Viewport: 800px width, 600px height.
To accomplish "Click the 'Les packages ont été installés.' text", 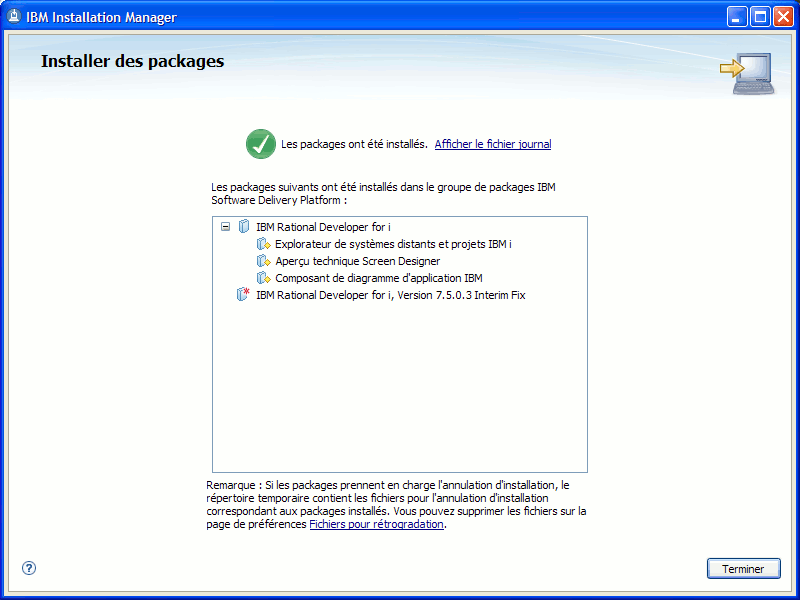I will point(354,144).
